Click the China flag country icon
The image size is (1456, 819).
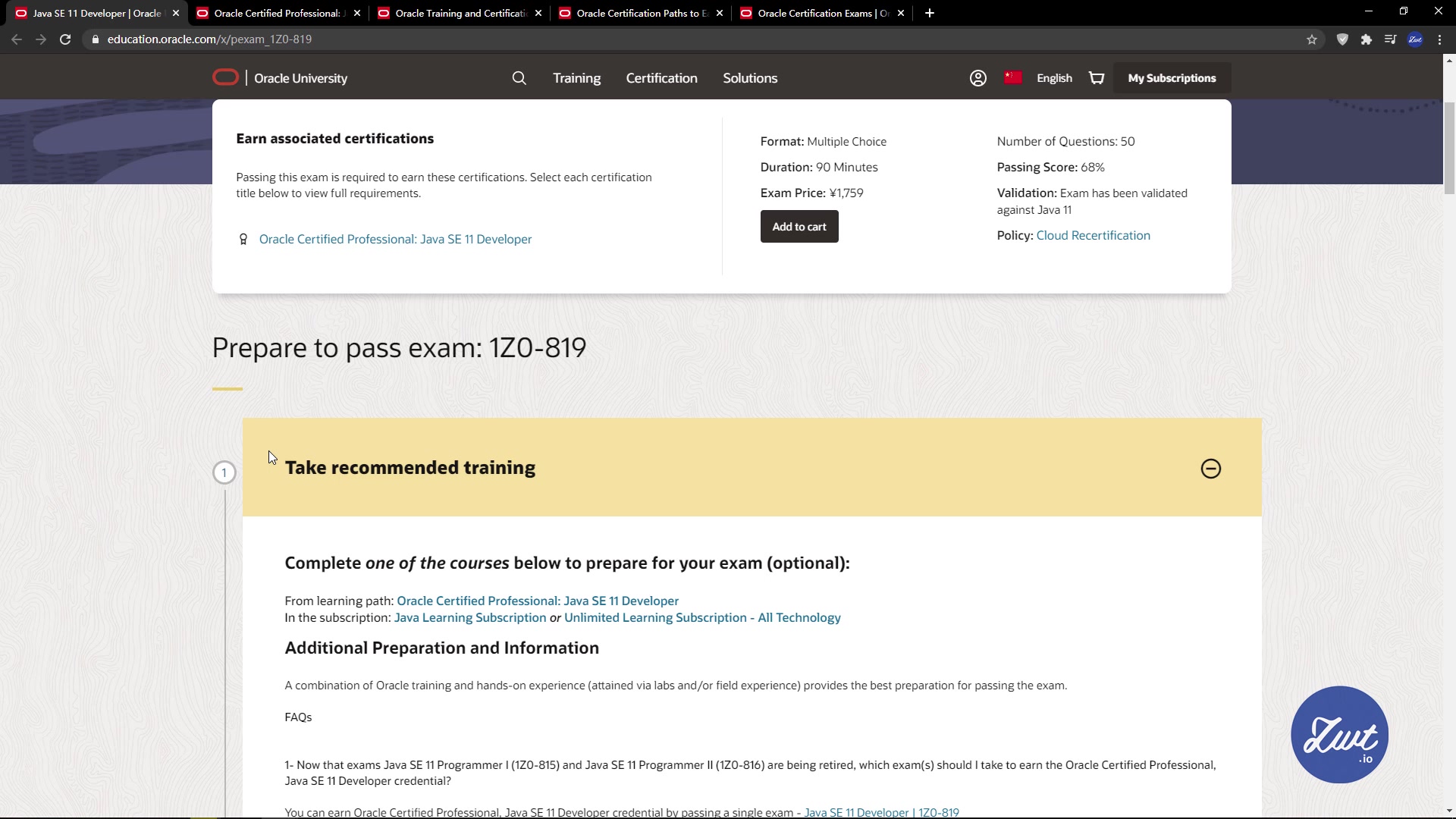tap(1012, 77)
